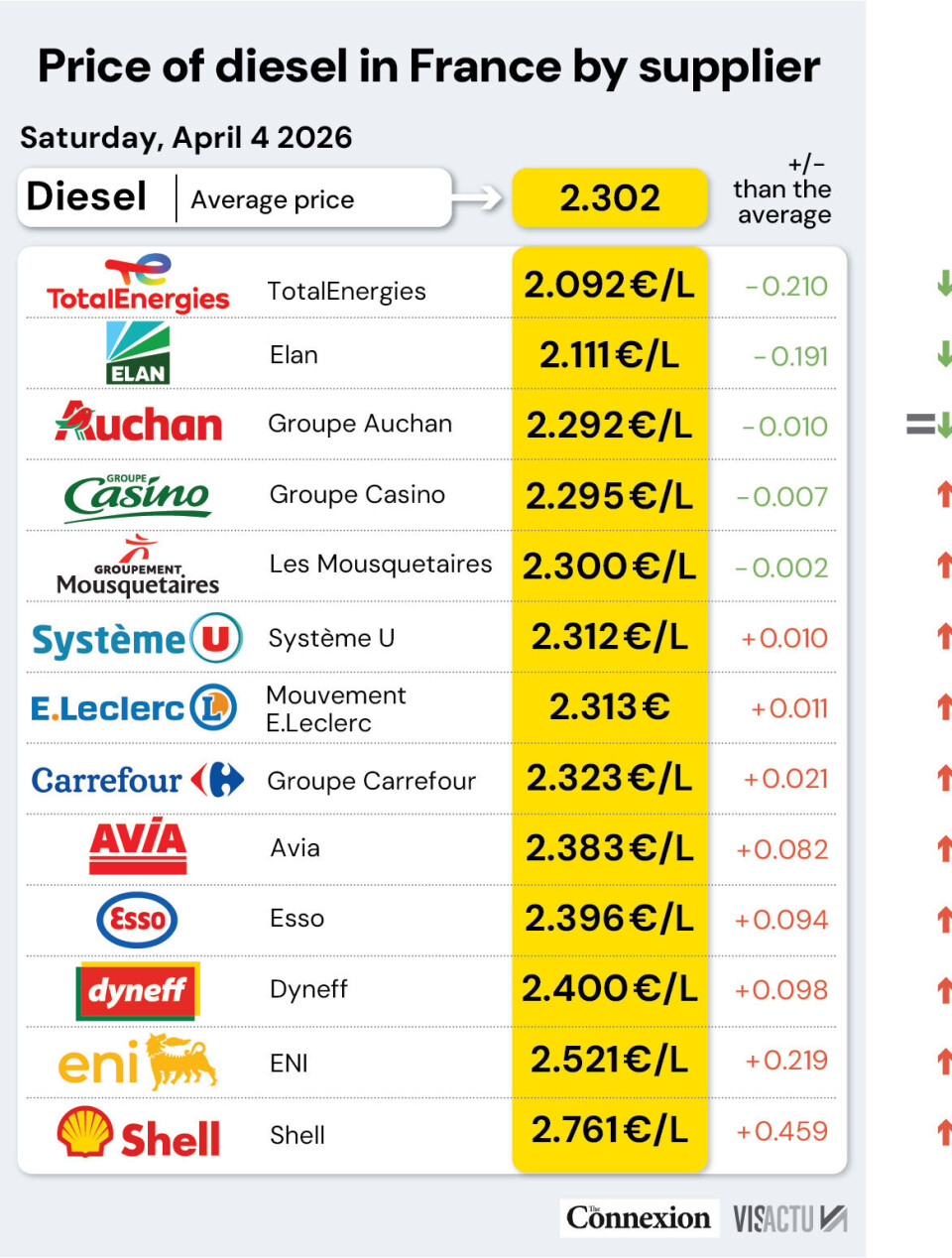Click the Shell scallop logo
Screen dimensions: 952x1258
tap(138, 1134)
